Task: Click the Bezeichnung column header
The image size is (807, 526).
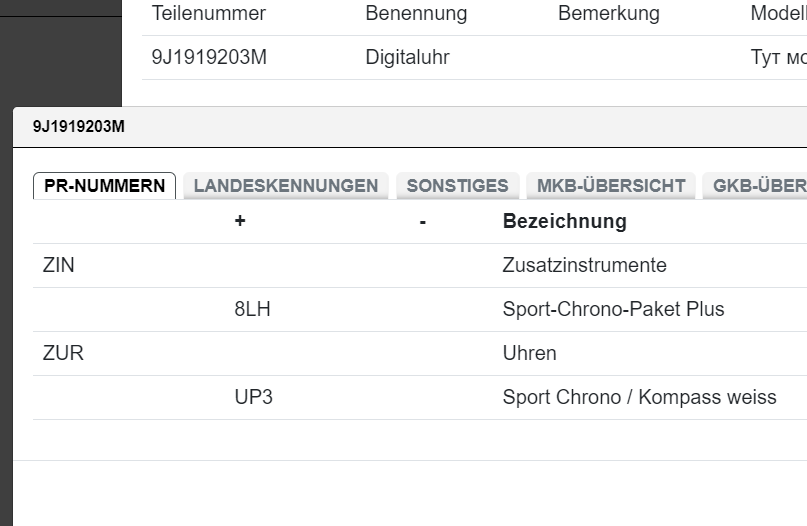Action: click(564, 221)
